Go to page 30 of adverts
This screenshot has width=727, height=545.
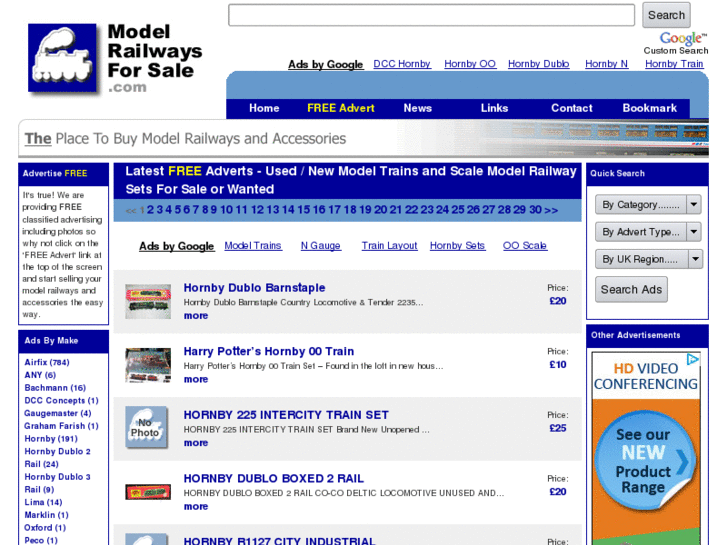[536, 210]
